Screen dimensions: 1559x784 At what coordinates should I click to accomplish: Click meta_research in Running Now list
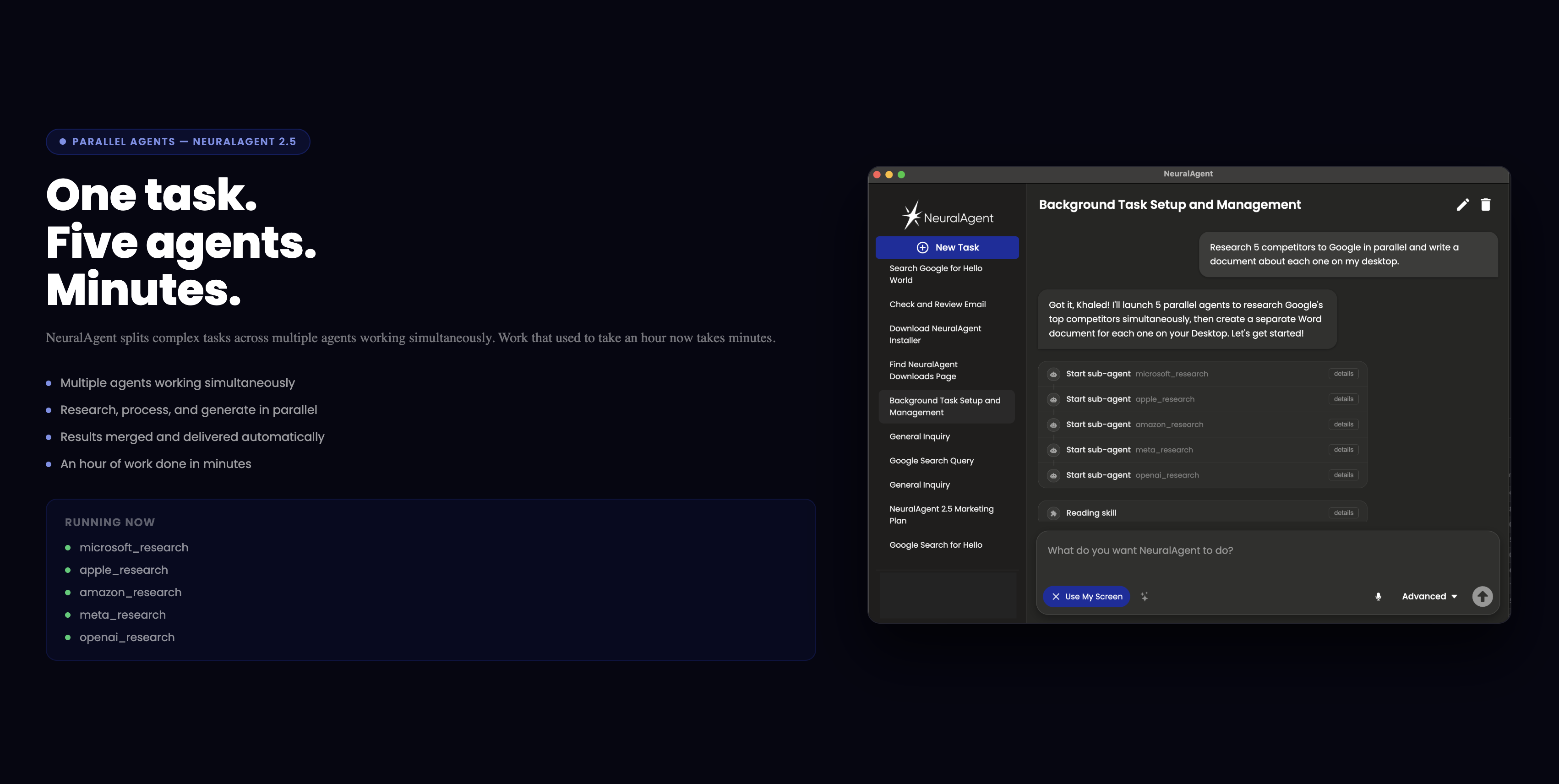pos(122,615)
